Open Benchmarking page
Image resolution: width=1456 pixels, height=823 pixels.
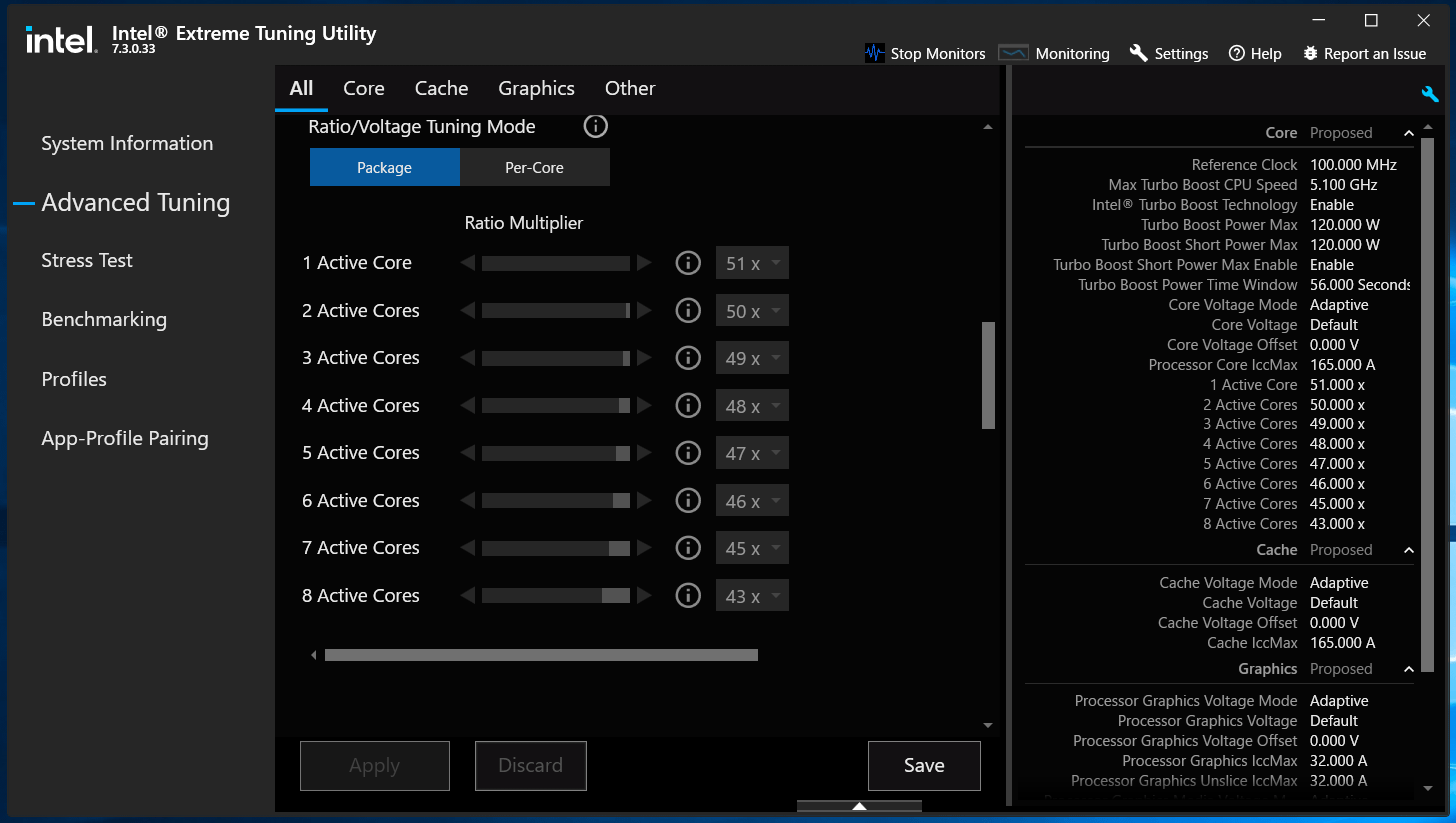click(x=104, y=320)
